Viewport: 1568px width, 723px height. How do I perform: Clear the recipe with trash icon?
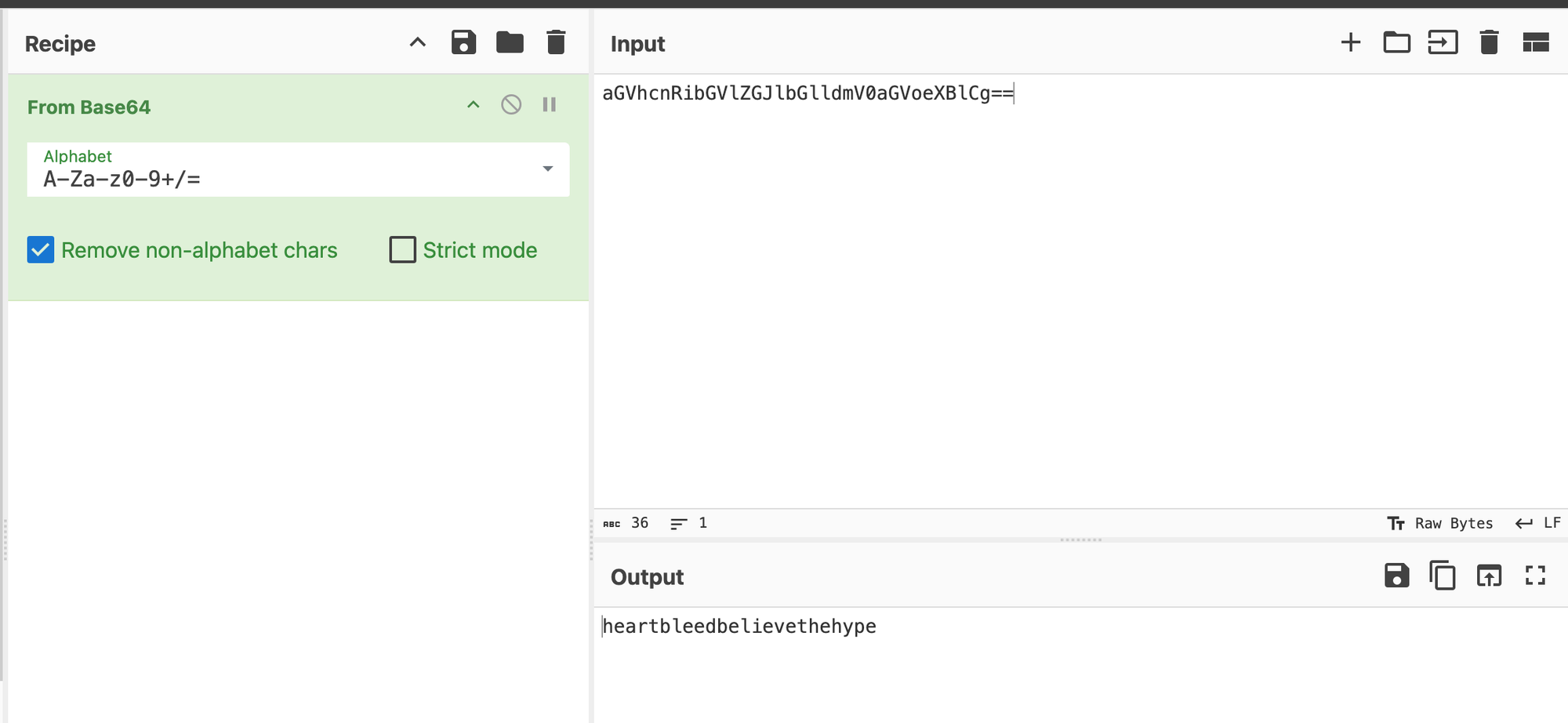tap(556, 42)
